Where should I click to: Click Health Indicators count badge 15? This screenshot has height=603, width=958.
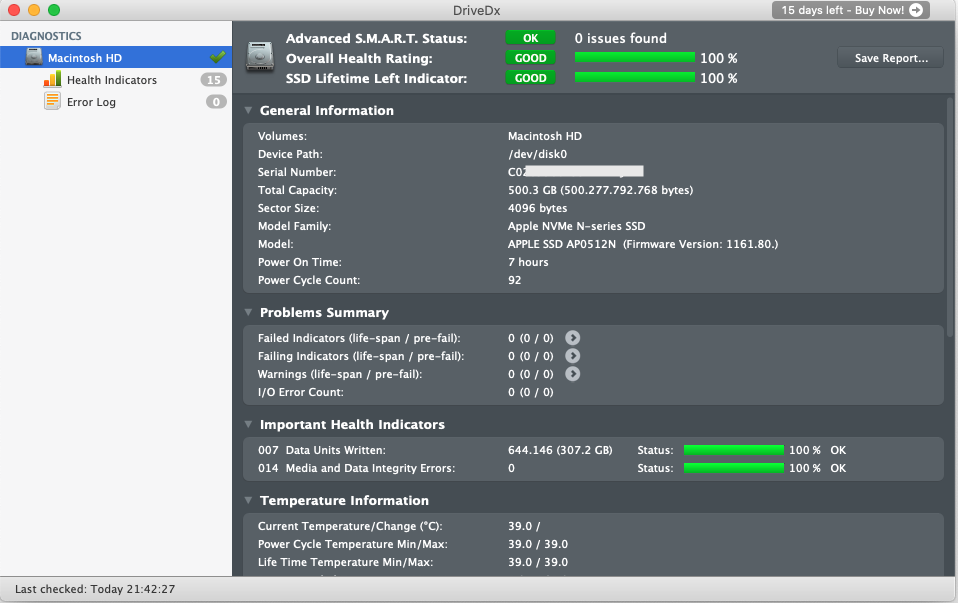(214, 80)
